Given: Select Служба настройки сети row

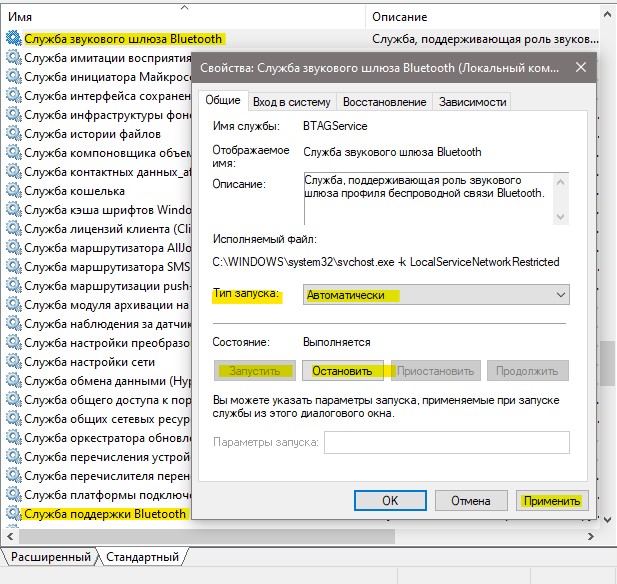Looking at the screenshot, I should click(x=89, y=362).
